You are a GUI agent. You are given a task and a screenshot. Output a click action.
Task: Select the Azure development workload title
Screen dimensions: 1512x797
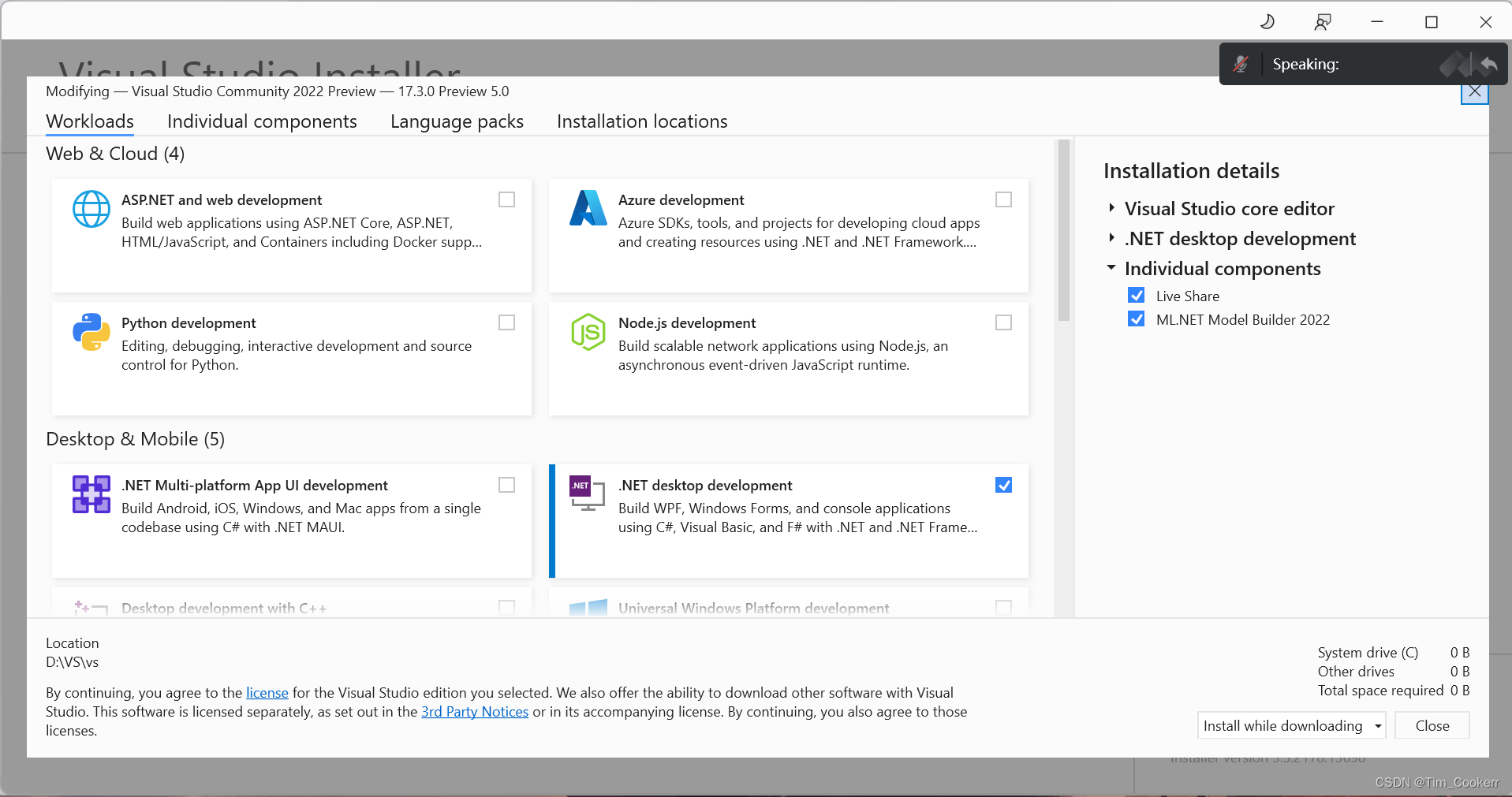(681, 200)
